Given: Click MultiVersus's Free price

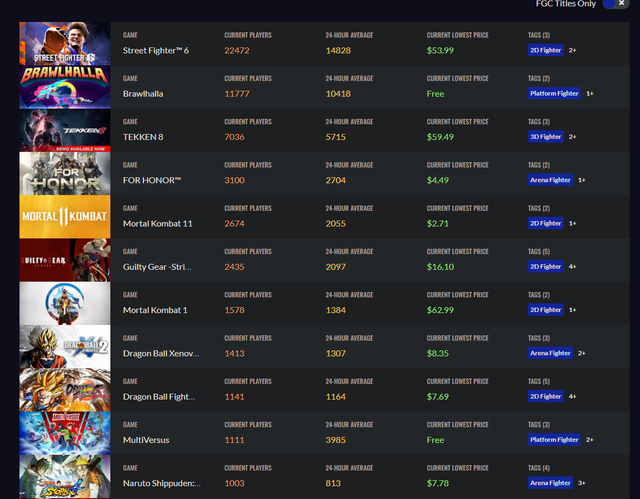Looking at the screenshot, I should tap(435, 440).
